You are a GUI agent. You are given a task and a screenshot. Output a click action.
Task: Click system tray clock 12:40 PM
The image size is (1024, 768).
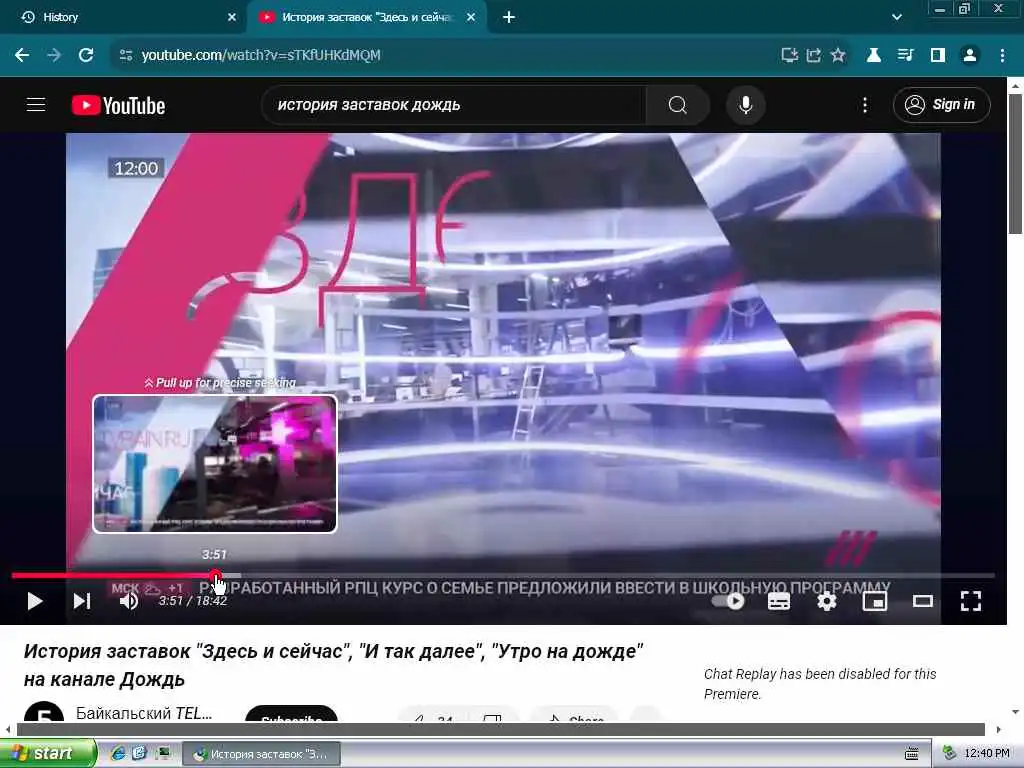click(x=987, y=753)
